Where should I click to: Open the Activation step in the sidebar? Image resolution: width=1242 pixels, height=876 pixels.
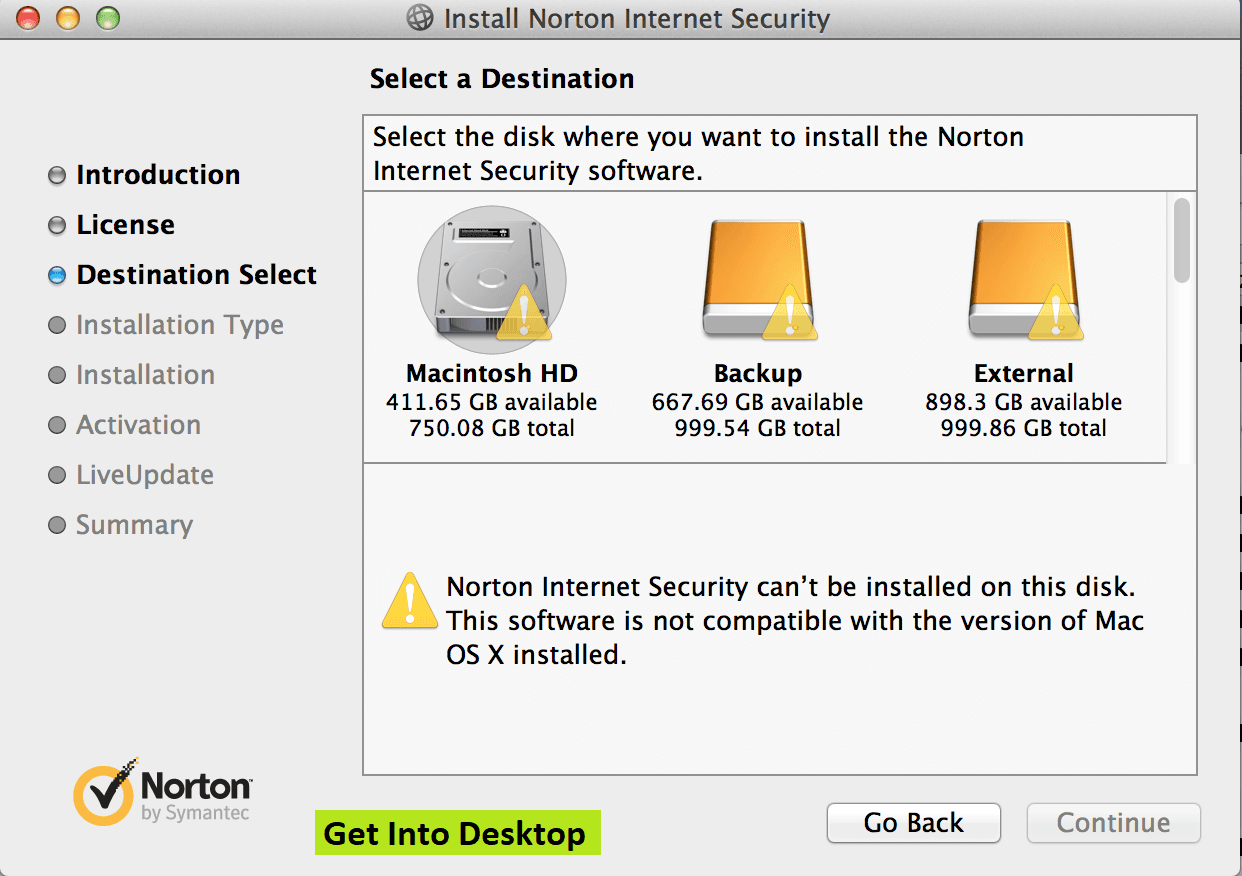click(138, 425)
